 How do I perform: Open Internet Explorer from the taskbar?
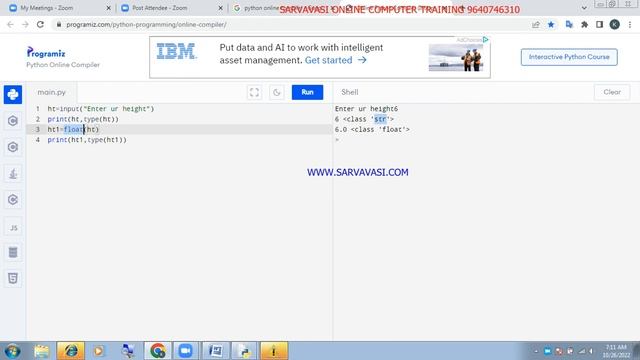[x=70, y=351]
